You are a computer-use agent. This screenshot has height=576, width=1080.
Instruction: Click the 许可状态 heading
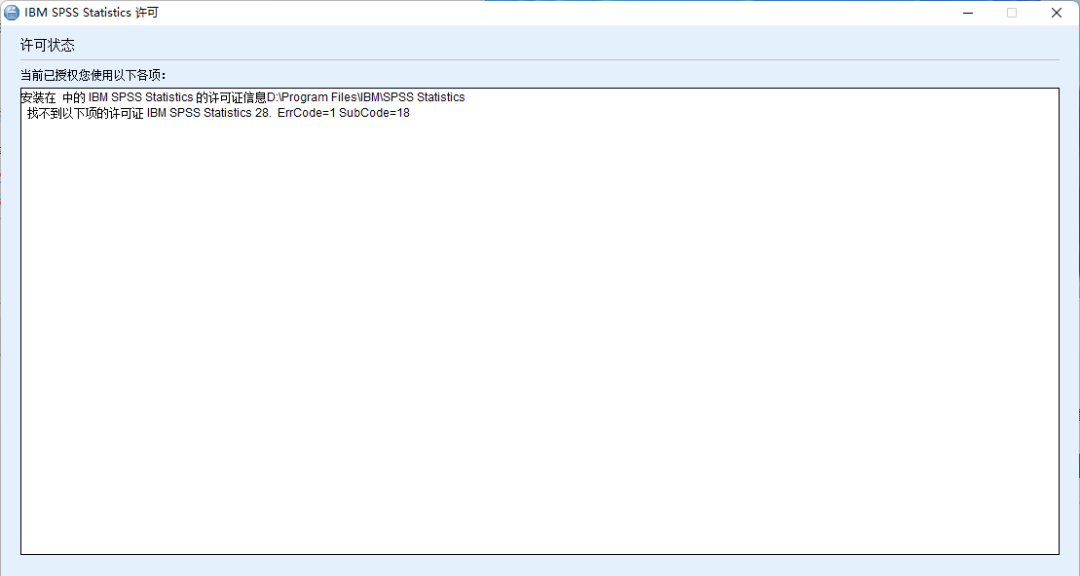tap(48, 45)
